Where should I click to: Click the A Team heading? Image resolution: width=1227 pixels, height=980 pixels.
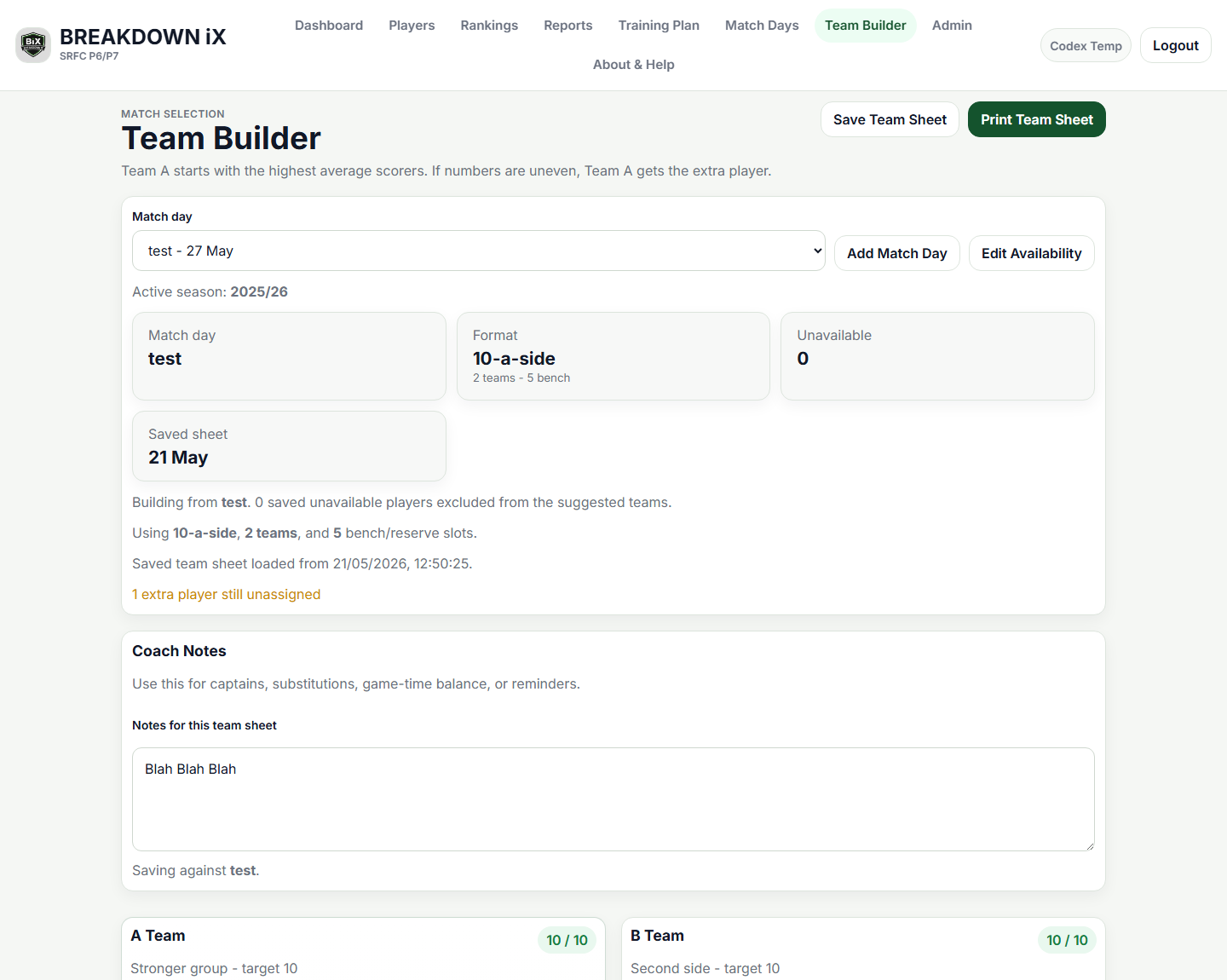click(158, 936)
